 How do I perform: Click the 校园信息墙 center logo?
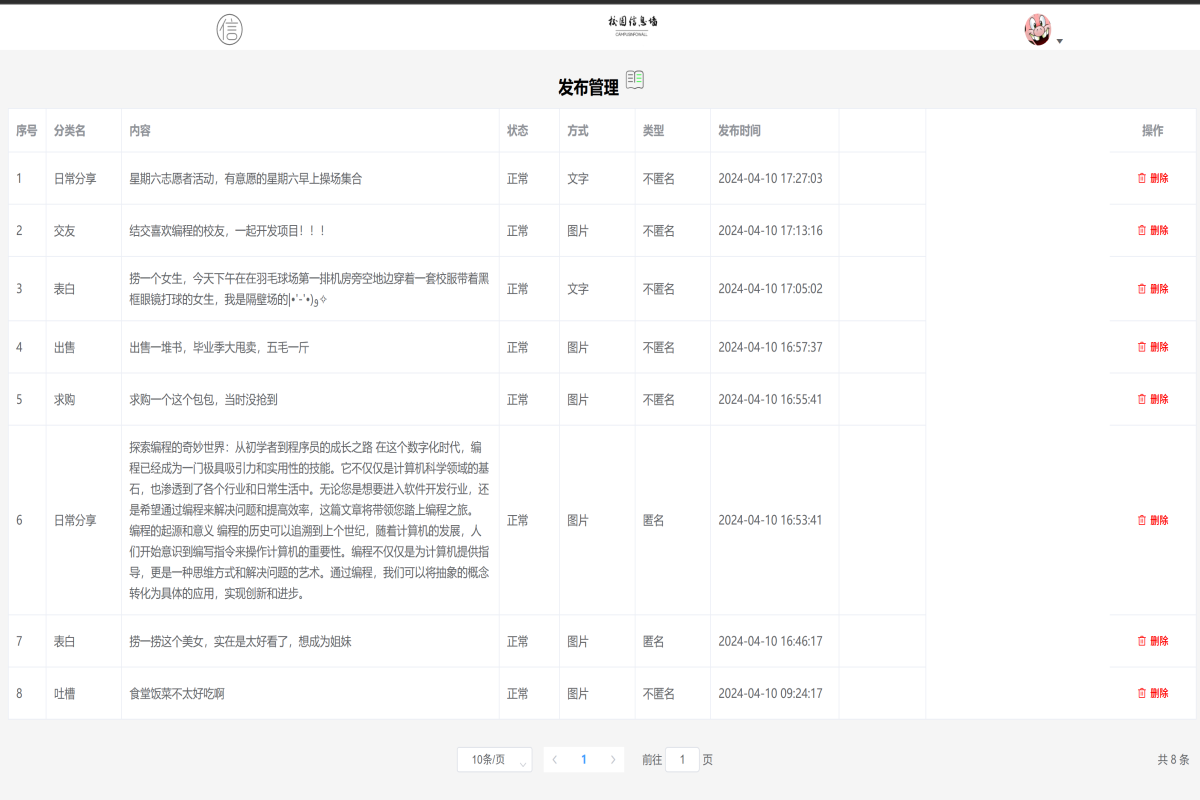tap(633, 26)
